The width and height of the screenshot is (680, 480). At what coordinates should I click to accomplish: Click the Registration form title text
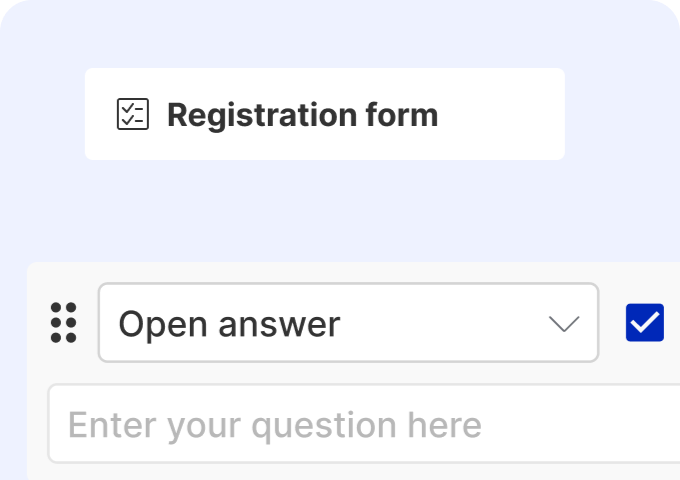click(302, 115)
